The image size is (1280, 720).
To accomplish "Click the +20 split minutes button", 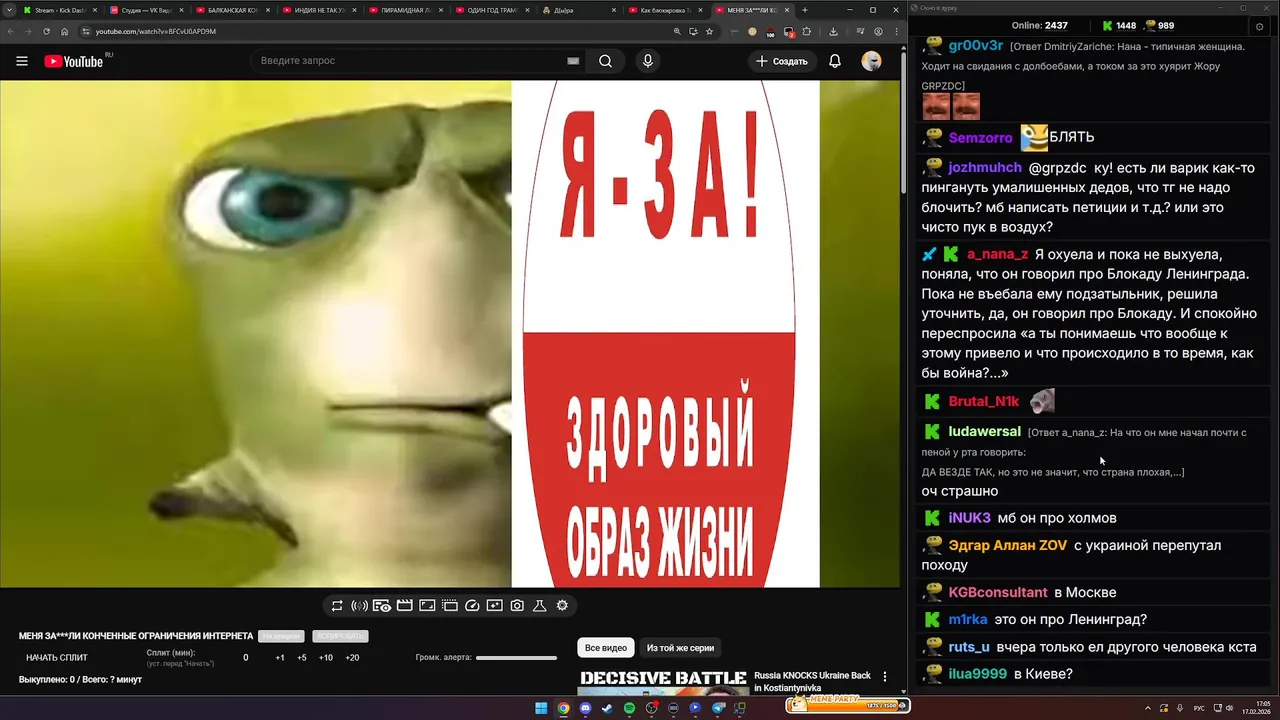I will (352, 658).
